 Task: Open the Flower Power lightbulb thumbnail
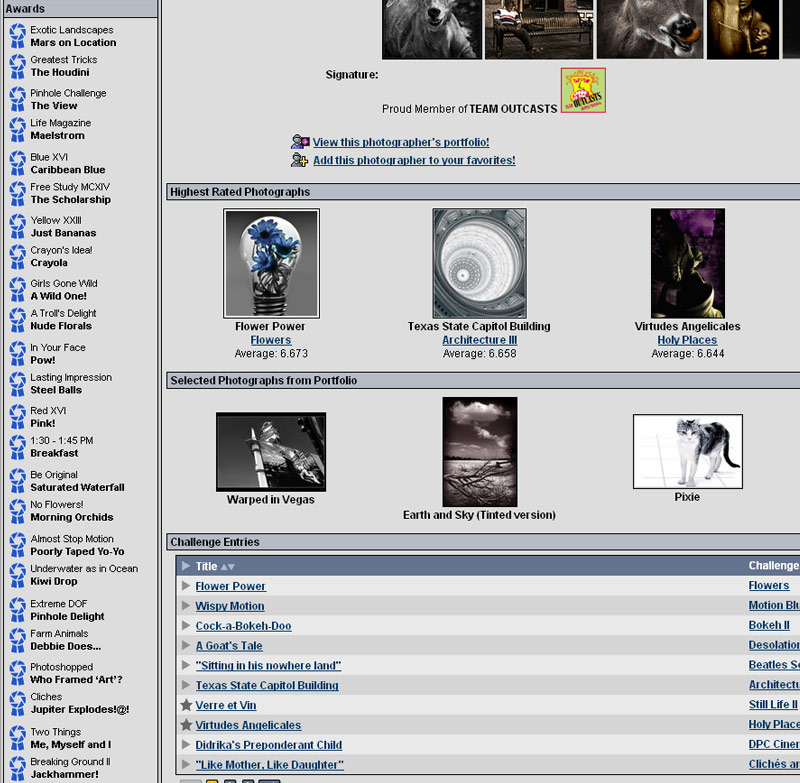271,263
